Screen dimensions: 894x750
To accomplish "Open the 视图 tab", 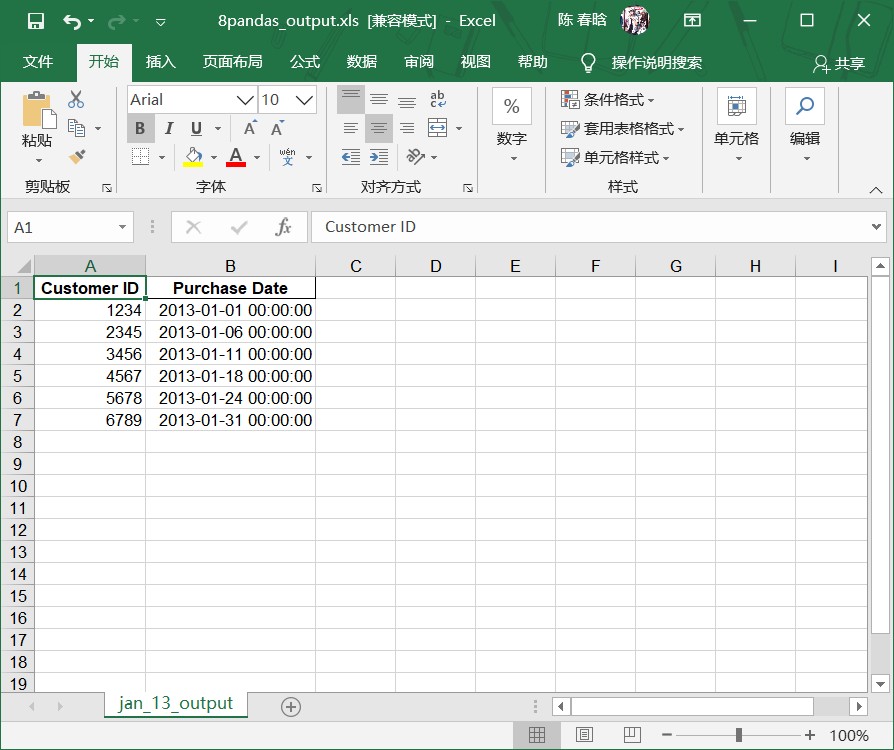I will [476, 62].
